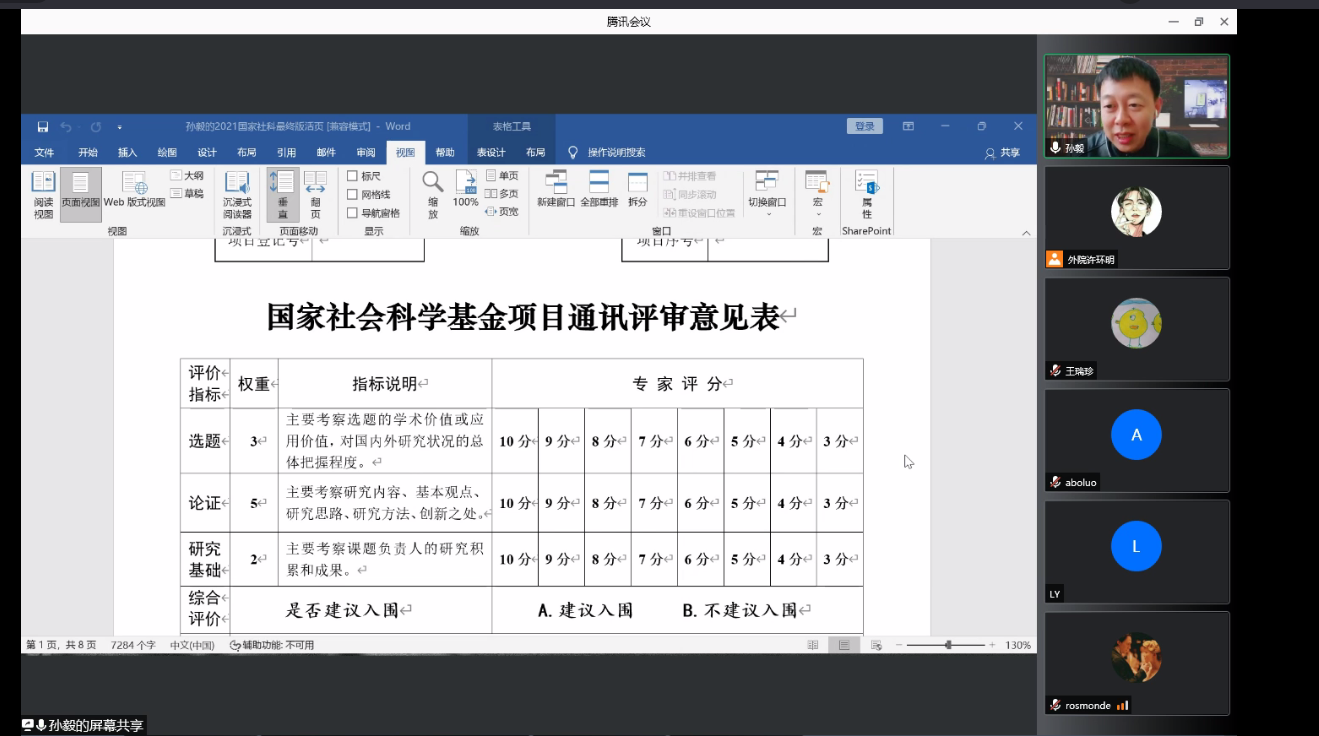Launch the 沉浸式阅读器 immersive reader
This screenshot has height=736, width=1319.
(x=237, y=194)
